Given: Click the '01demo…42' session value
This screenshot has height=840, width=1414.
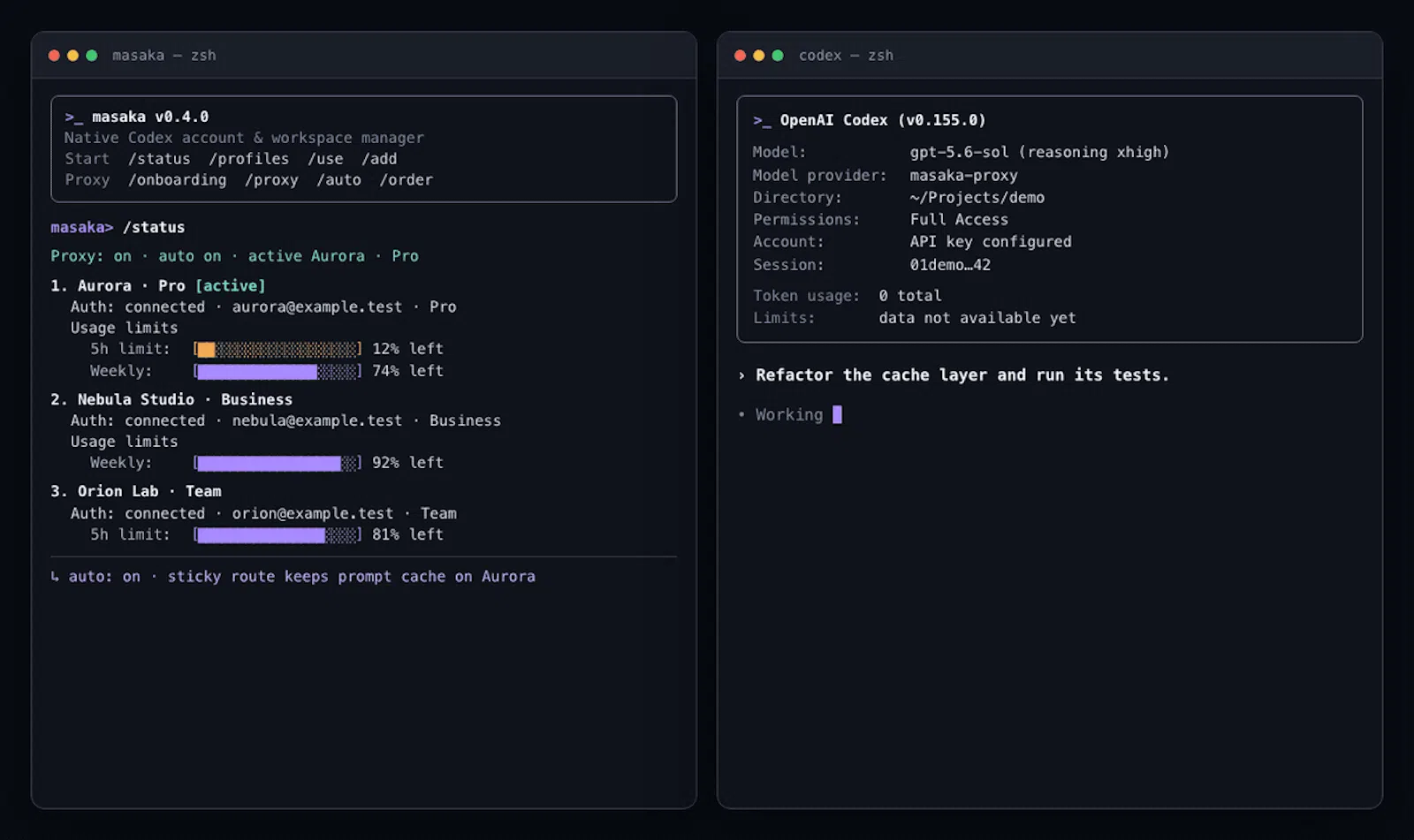Looking at the screenshot, I should point(950,265).
